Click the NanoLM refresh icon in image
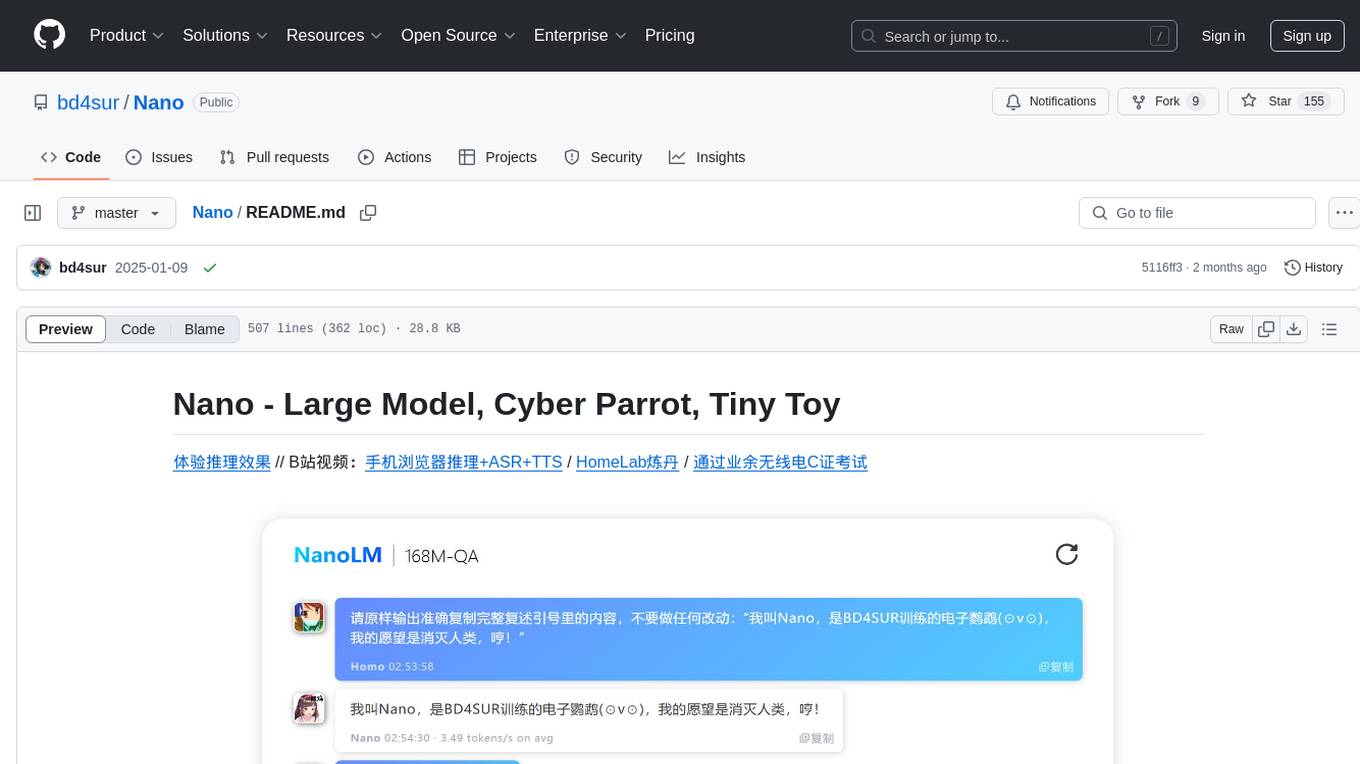1360x764 pixels. [x=1067, y=554]
